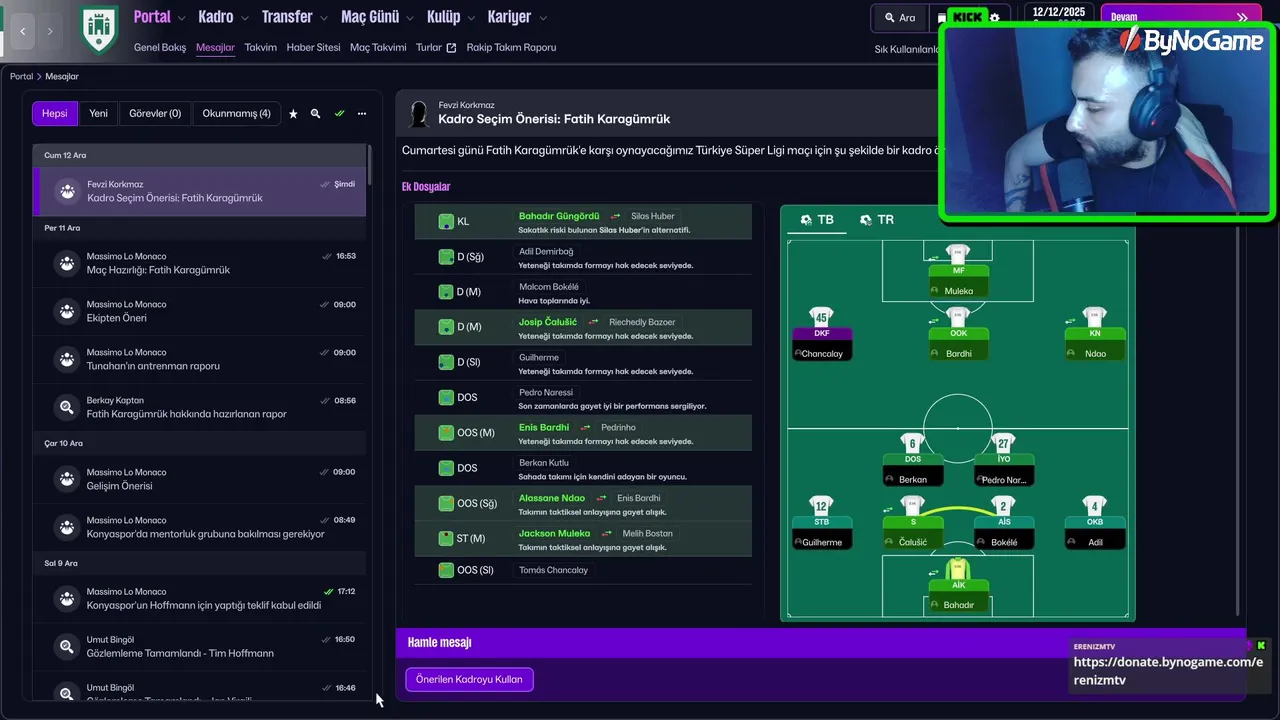Expand the Maç Günü menu chevron

[x=408, y=17]
